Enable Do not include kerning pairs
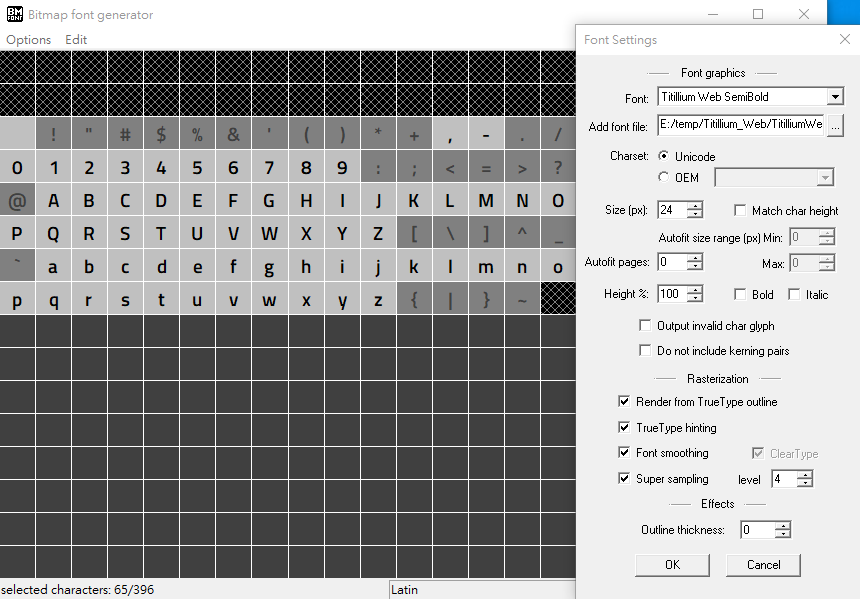 pyautogui.click(x=646, y=350)
